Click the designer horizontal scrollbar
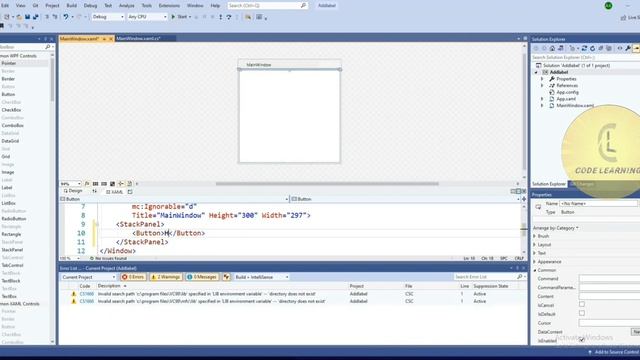 click(327, 184)
